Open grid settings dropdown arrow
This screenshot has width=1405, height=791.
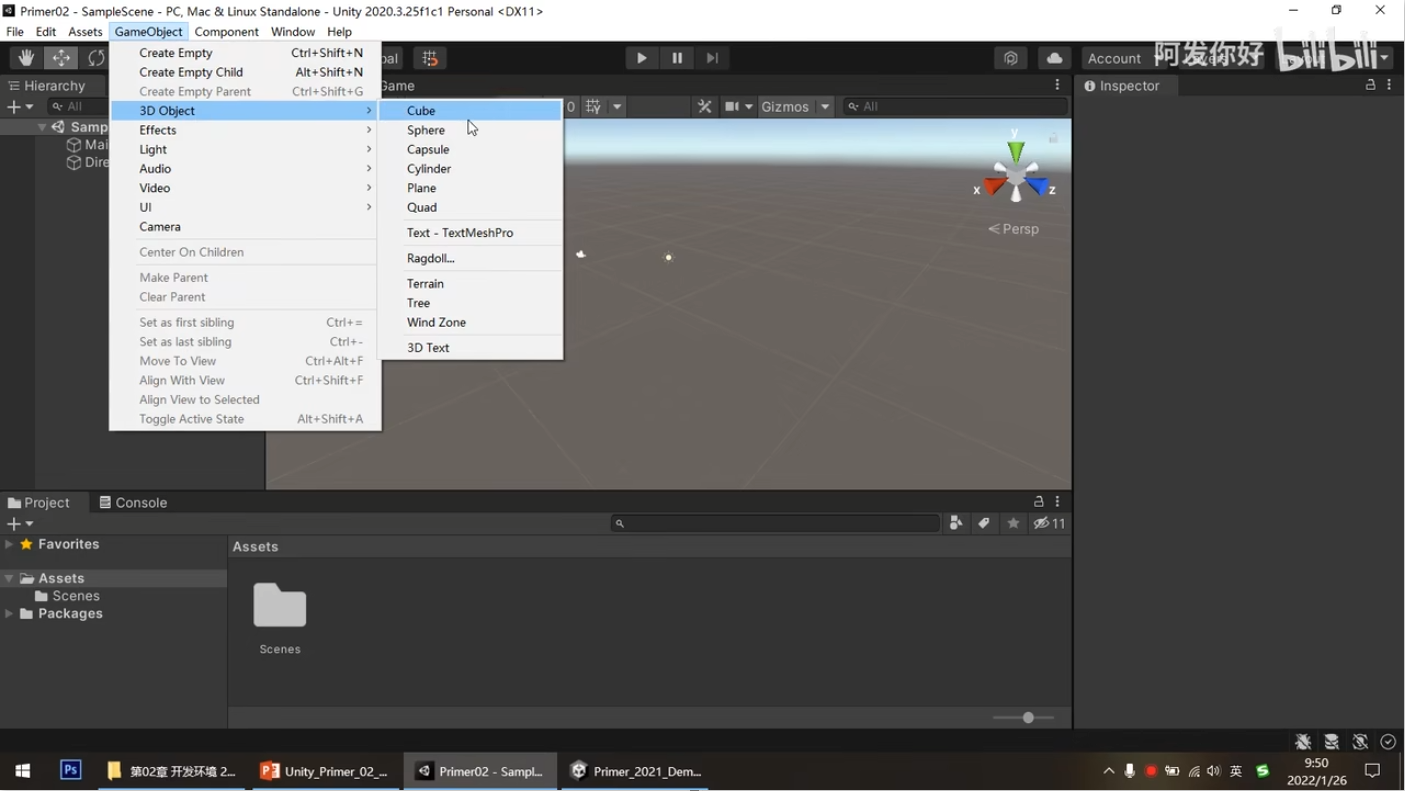(617, 106)
